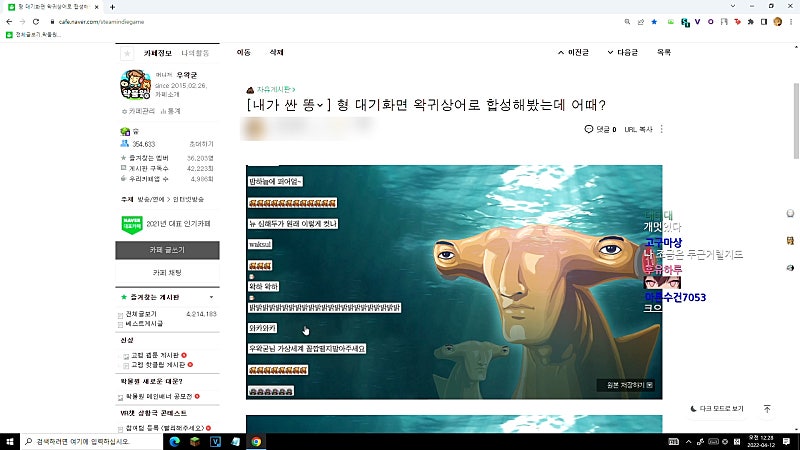This screenshot has width=800, height=450.
Task: Open the Windows Start menu
Action: pyautogui.click(x=10, y=441)
